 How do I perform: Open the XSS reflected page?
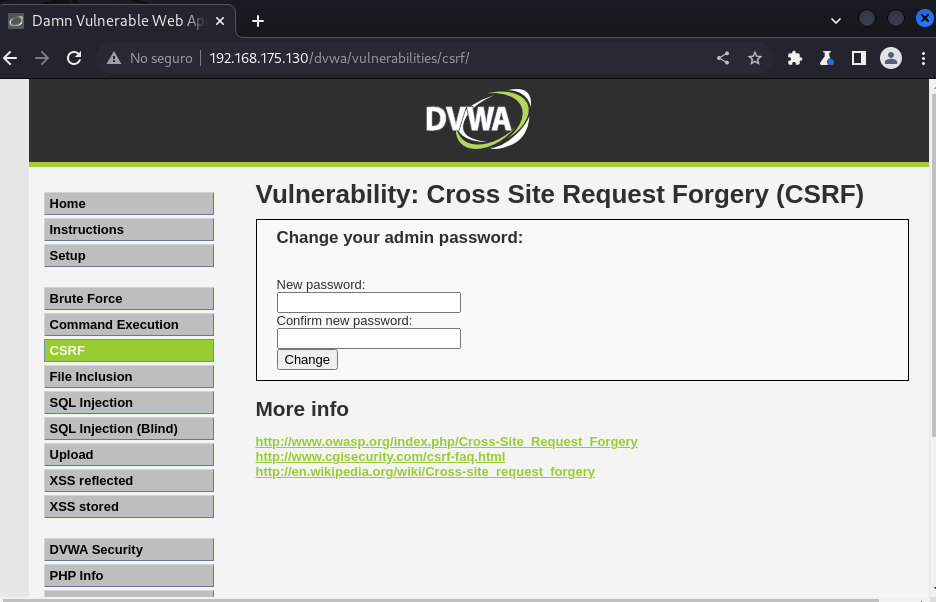[x=129, y=480]
